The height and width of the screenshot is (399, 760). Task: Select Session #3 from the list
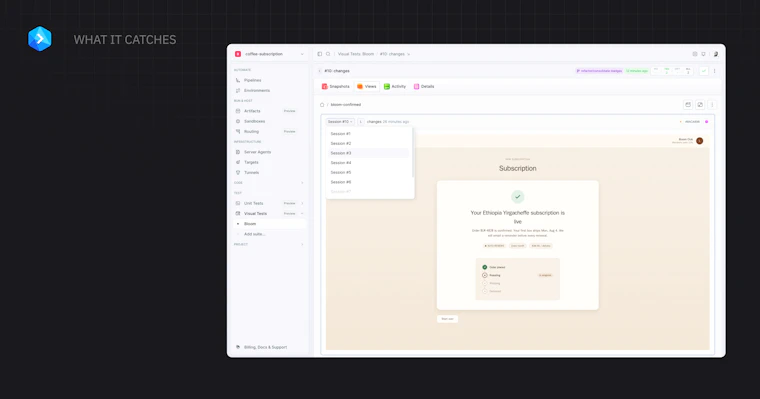(368, 153)
